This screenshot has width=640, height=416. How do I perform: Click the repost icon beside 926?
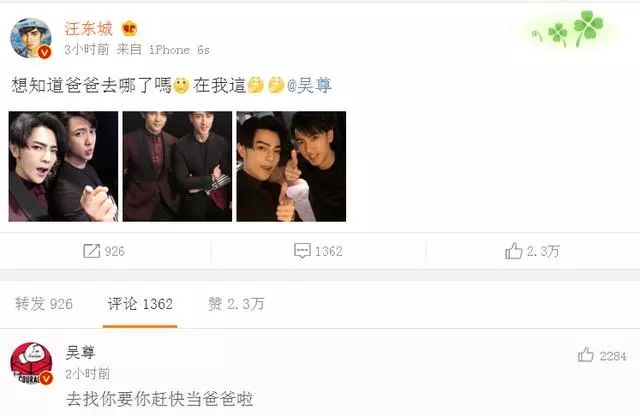tap(91, 251)
